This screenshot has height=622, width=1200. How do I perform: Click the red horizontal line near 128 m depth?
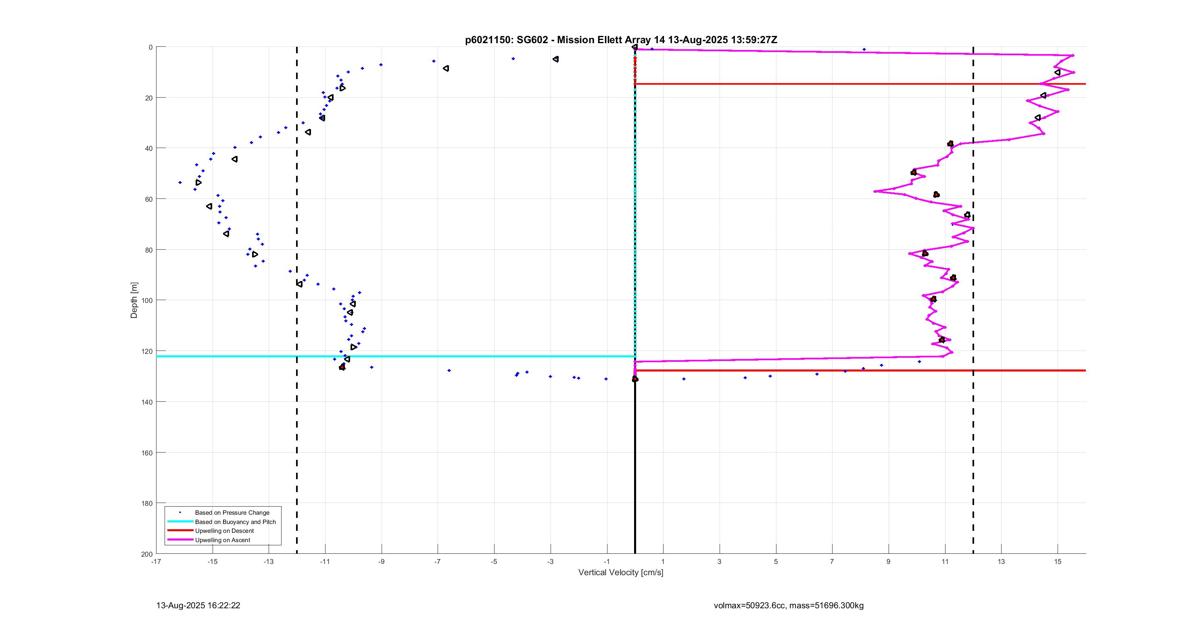tap(860, 370)
